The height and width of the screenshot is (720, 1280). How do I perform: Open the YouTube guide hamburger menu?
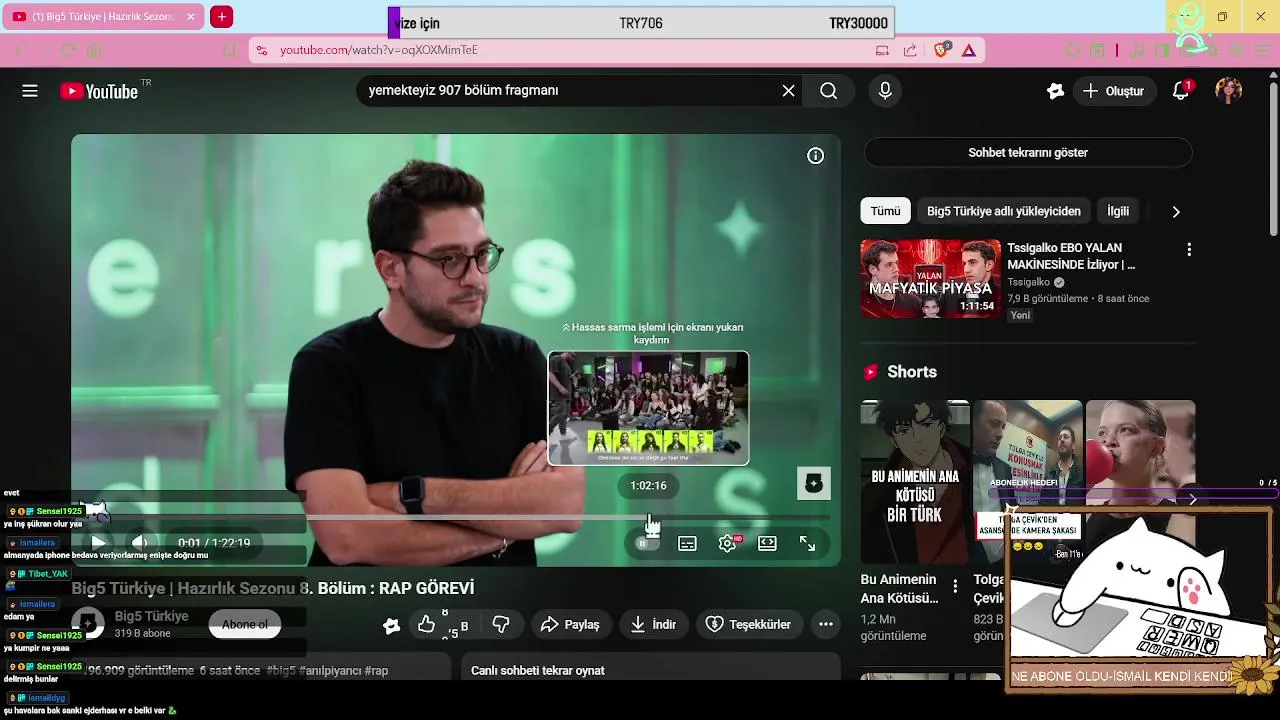click(x=30, y=91)
